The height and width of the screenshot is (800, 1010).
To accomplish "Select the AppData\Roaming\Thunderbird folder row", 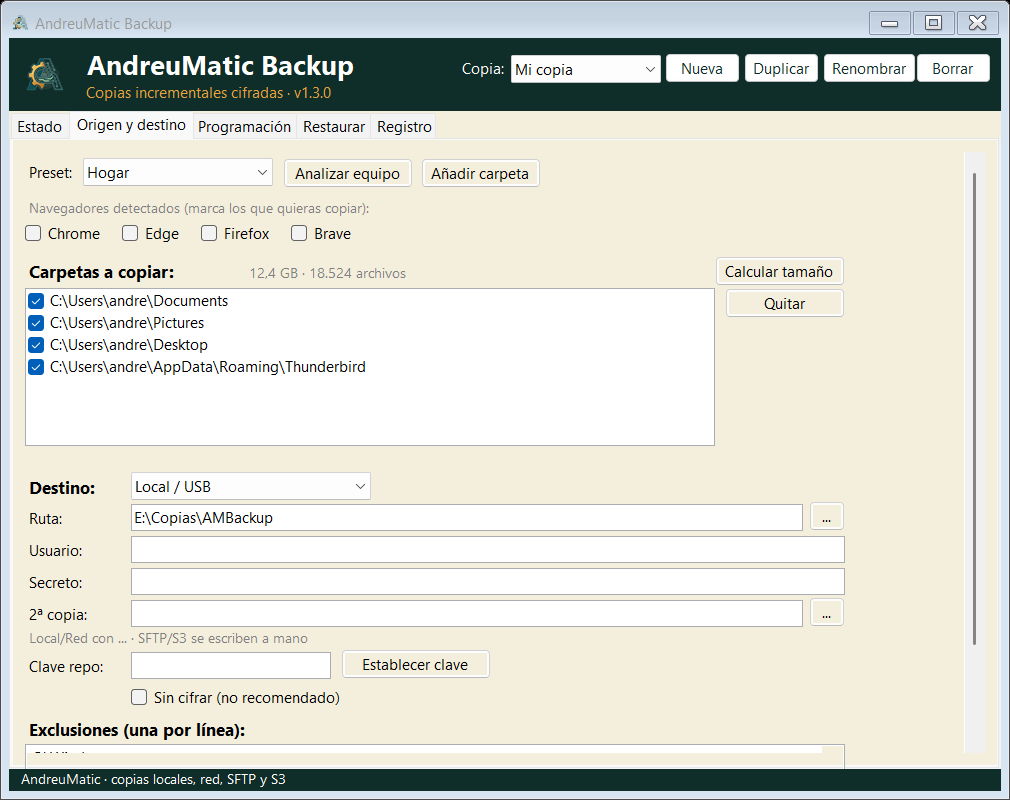I will 370,367.
